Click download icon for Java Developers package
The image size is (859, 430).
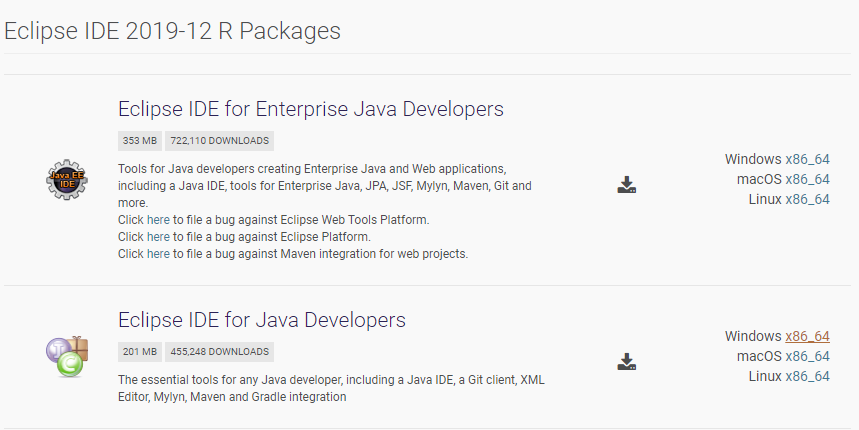pos(627,362)
